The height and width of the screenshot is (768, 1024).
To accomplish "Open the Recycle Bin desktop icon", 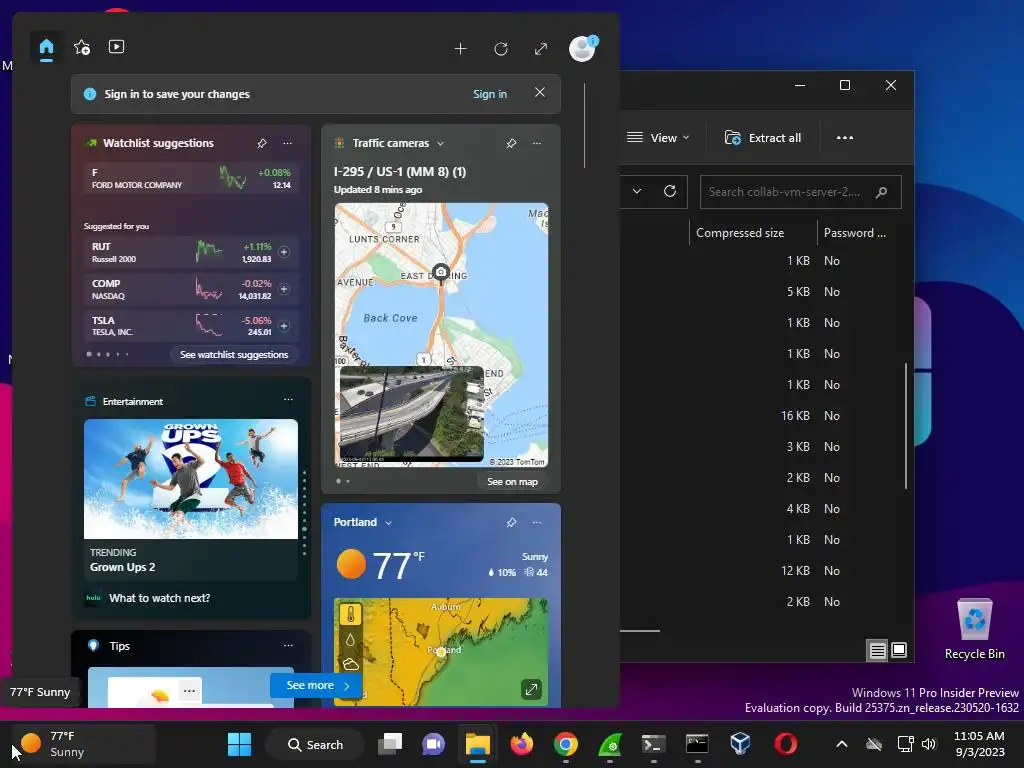I will click(x=974, y=628).
